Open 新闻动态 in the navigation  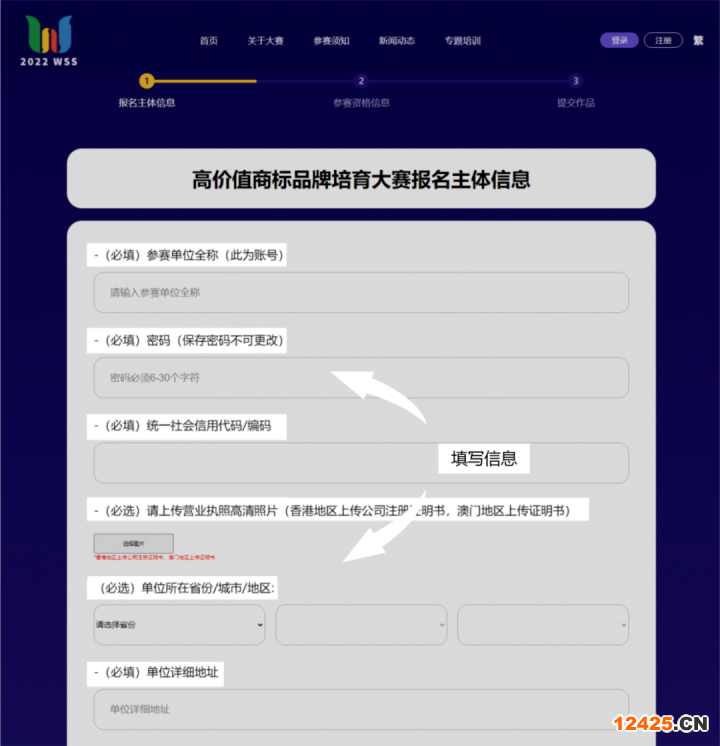click(397, 41)
